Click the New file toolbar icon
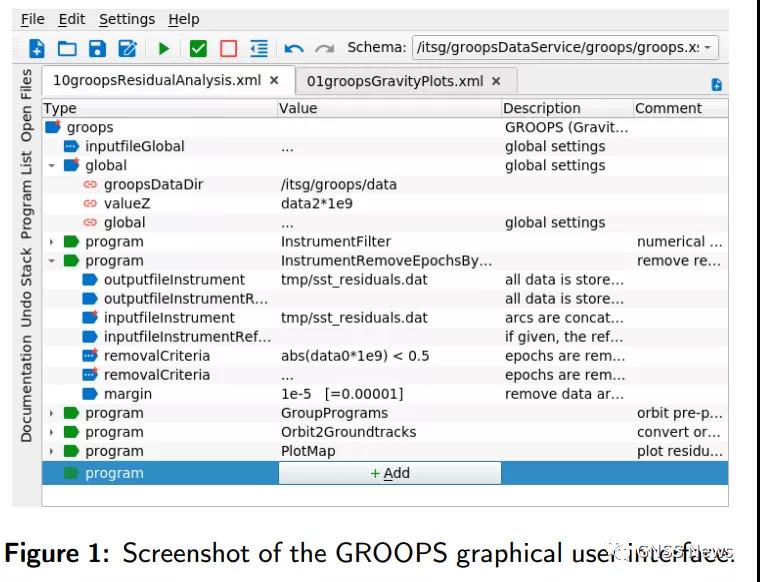Screen dimensions: 760x582 (x=37, y=48)
